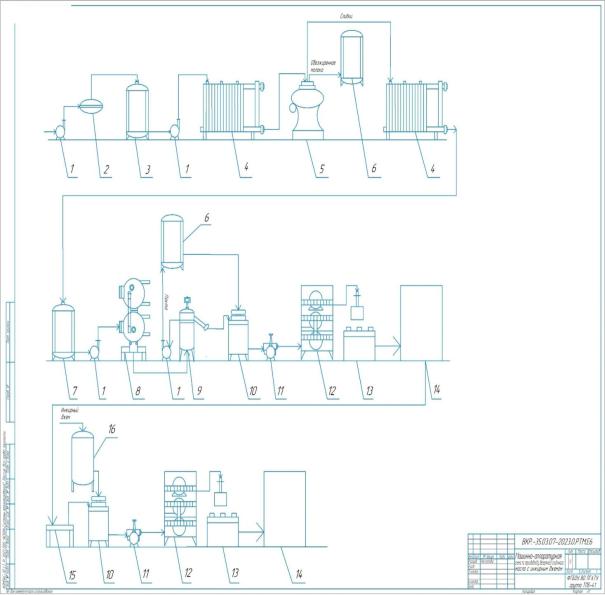The height and width of the screenshot is (595, 605).
Task: Click the drawing code 'ВКР-35.03.07-2023' in title block
Action: pyautogui.click(x=557, y=542)
